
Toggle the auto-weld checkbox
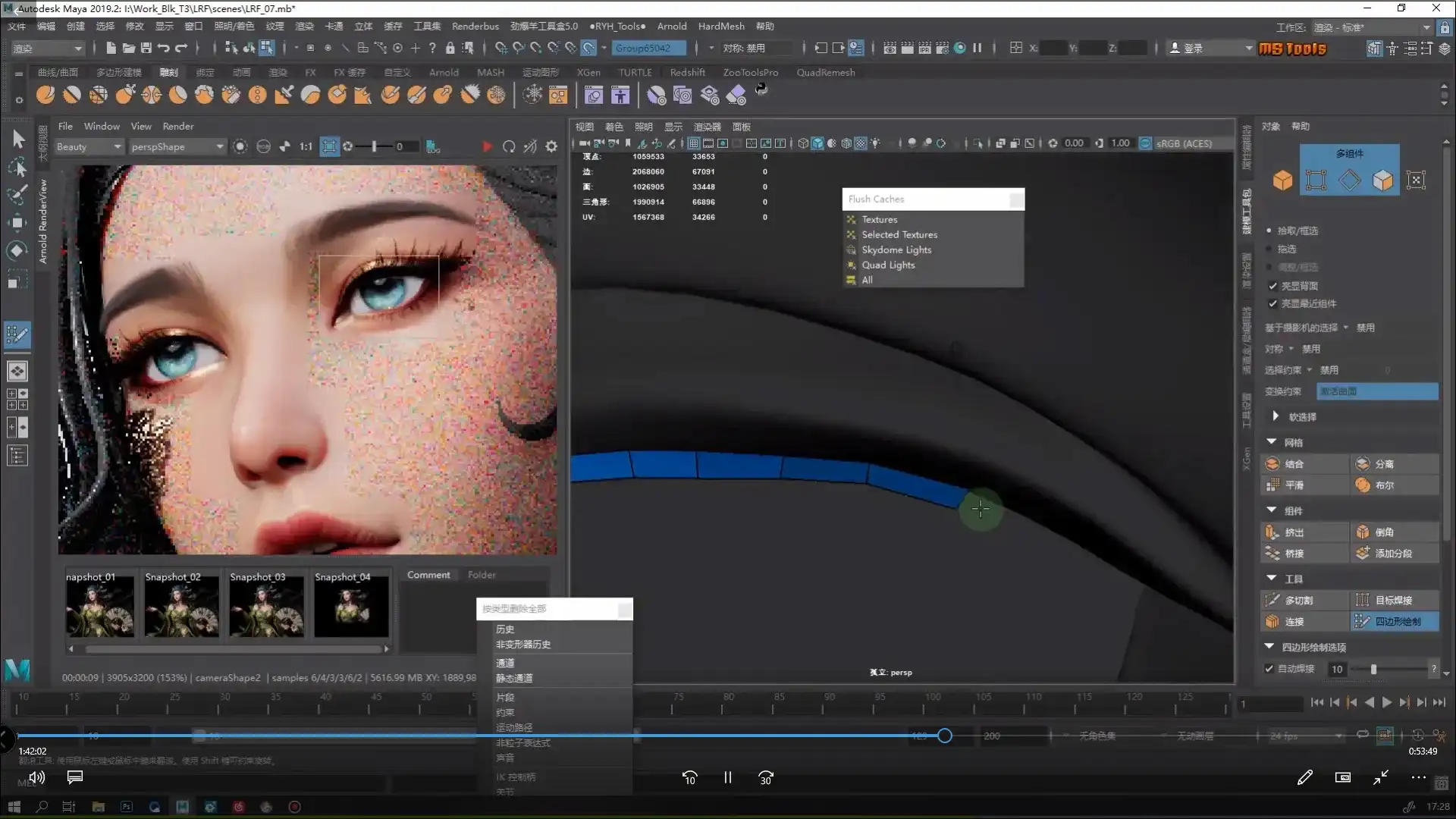click(1269, 669)
